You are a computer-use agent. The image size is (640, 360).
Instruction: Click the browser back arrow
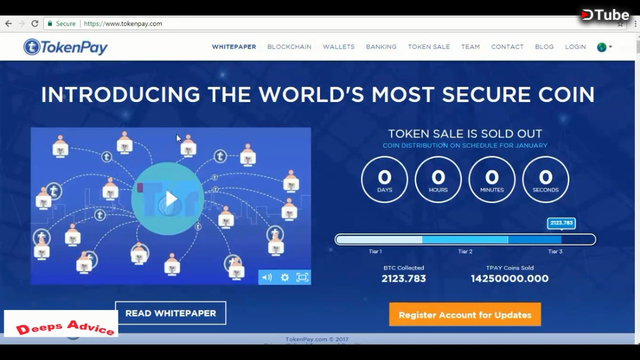click(8, 24)
